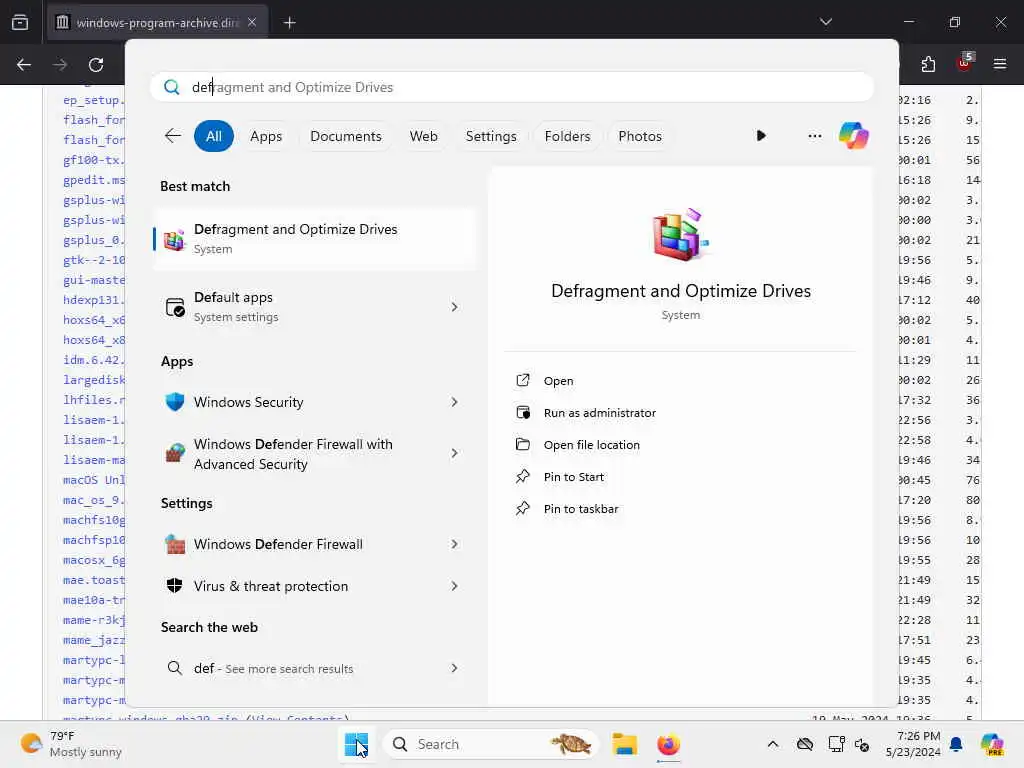Click the muted volume tray icon
Viewport: 1024px width, 768px height.
pos(862,745)
